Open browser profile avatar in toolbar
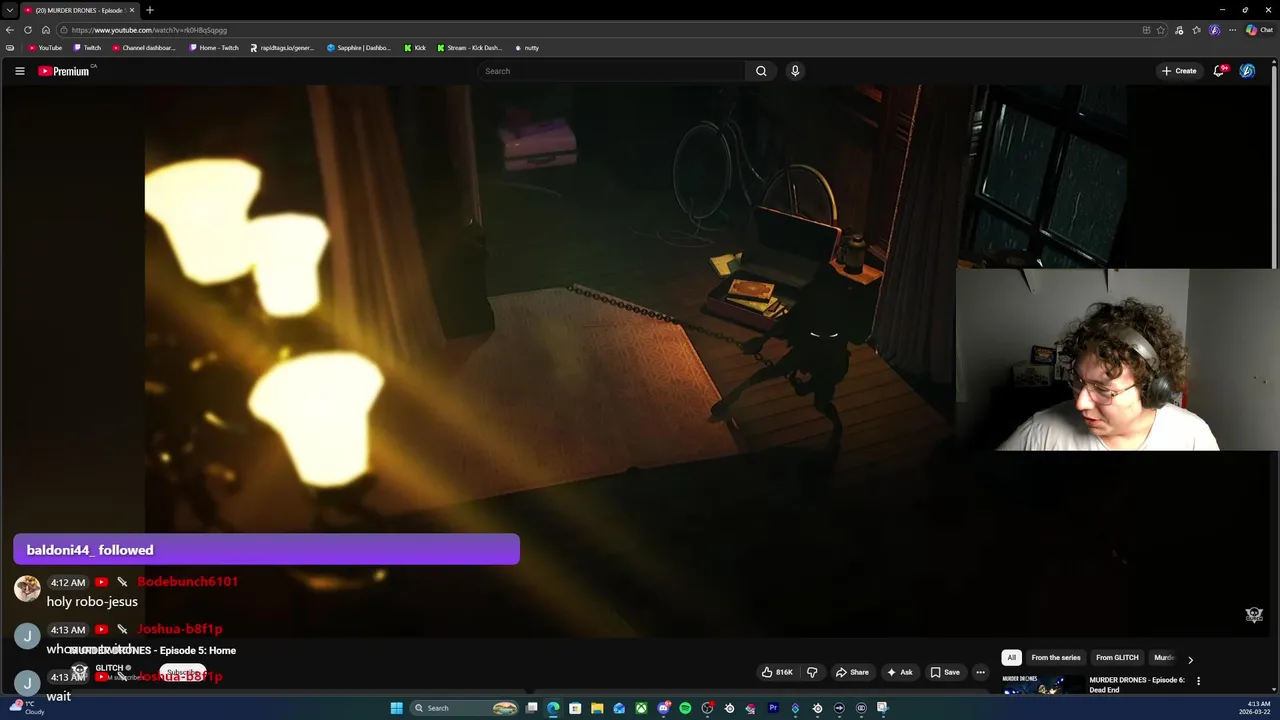This screenshot has width=1280, height=720. pyautogui.click(x=1215, y=30)
